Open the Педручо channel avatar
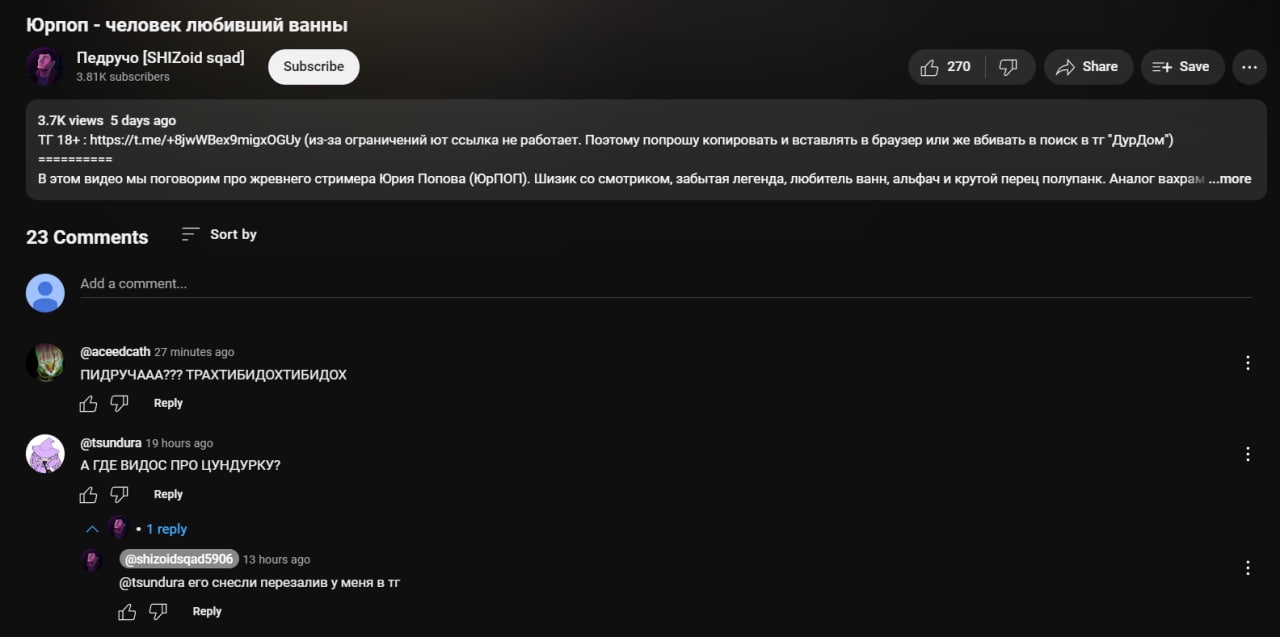Viewport: 1280px width, 637px height. click(x=45, y=67)
